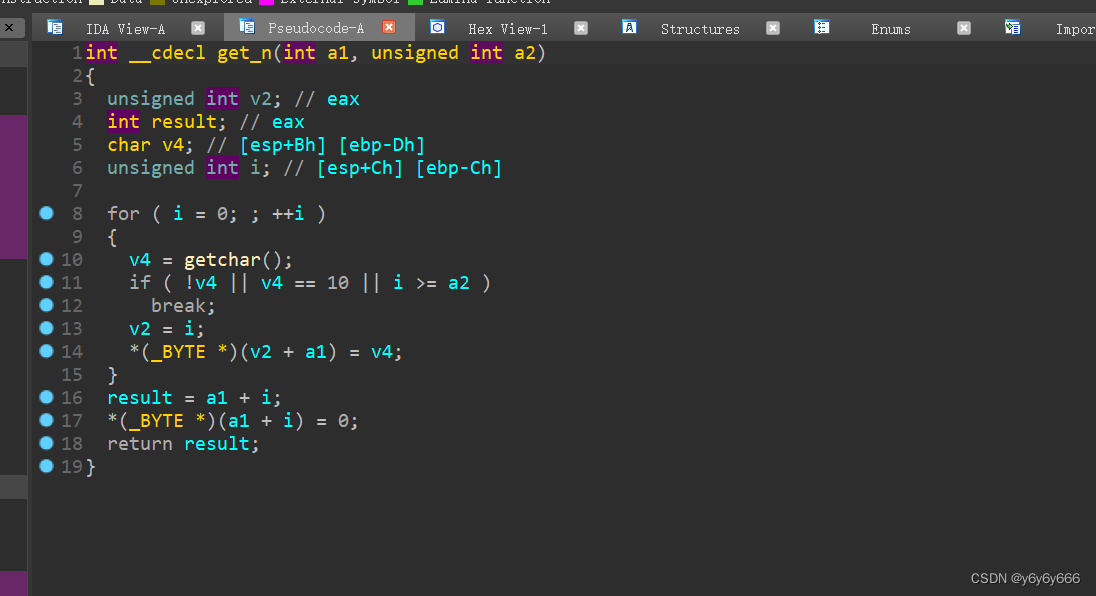Switch to the Hex View-1 tab
1096x596 pixels.
[508, 28]
